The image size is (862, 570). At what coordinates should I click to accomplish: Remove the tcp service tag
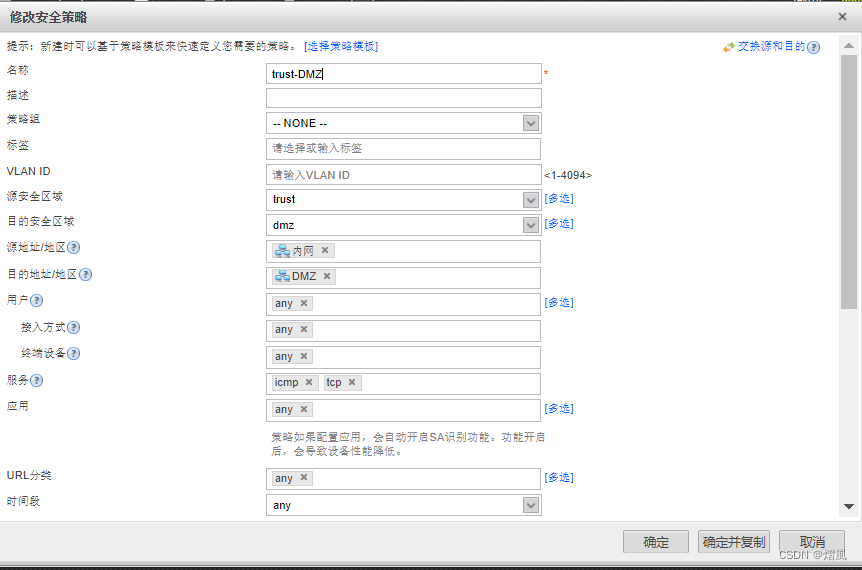(x=352, y=383)
